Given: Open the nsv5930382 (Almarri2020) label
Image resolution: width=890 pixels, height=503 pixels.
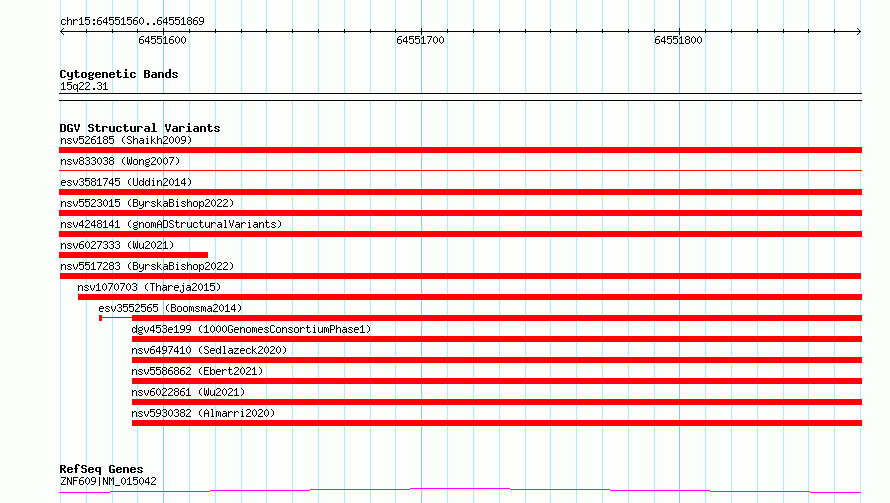Looking at the screenshot, I should 203,413.
